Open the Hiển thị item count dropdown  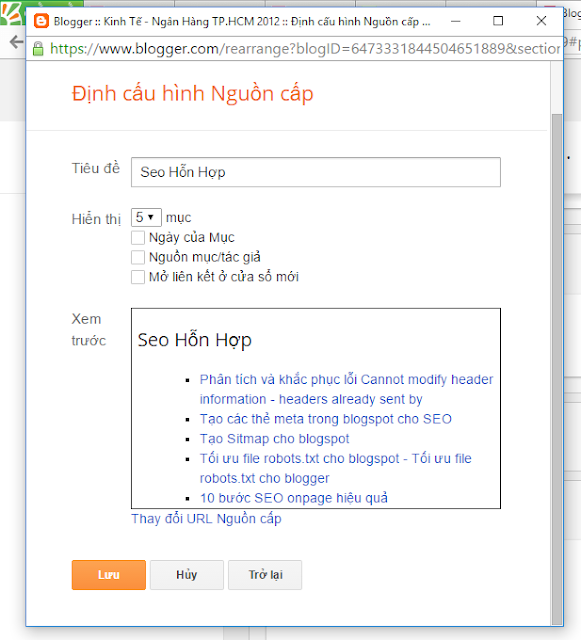click(x=146, y=217)
